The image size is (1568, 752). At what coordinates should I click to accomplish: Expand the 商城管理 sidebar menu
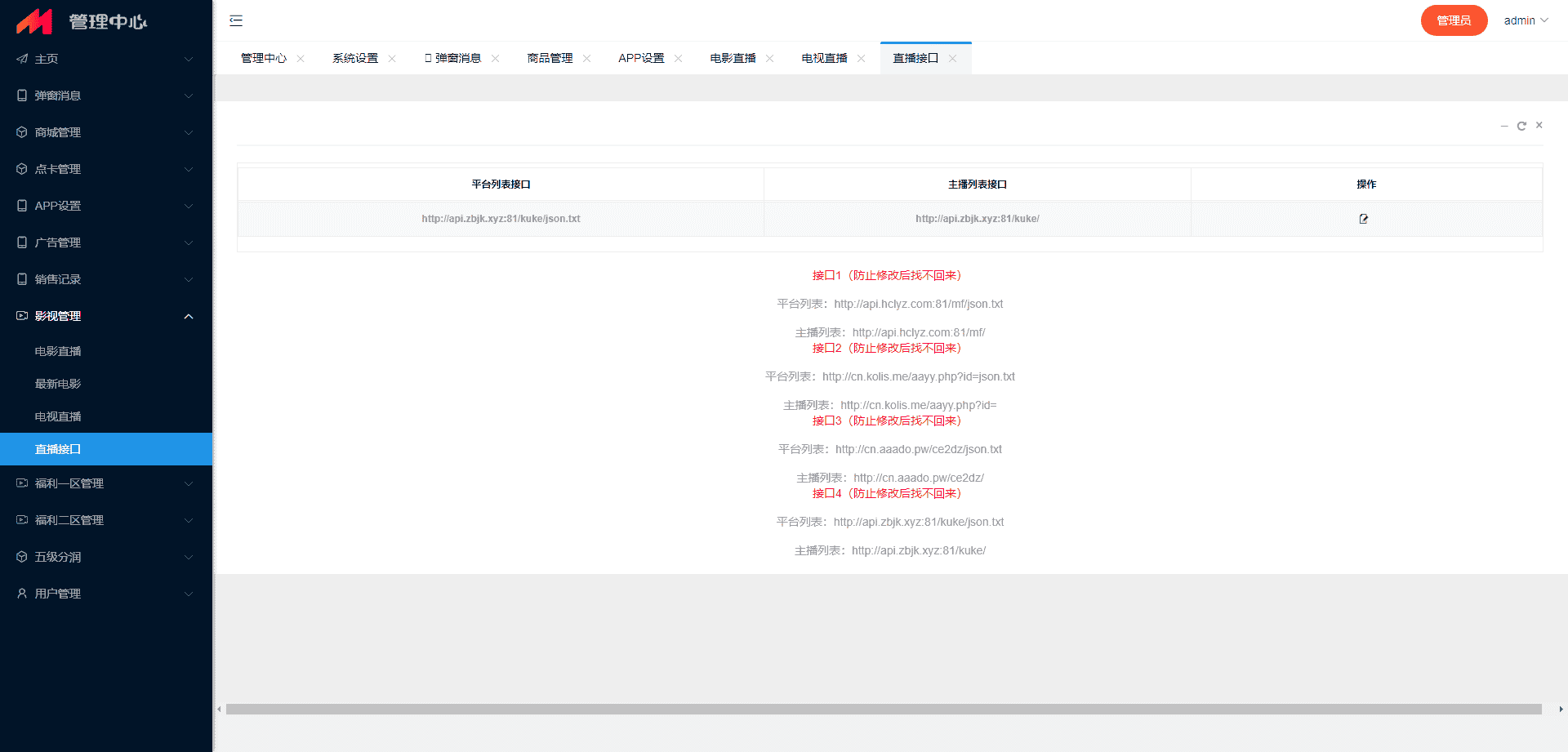coord(106,132)
